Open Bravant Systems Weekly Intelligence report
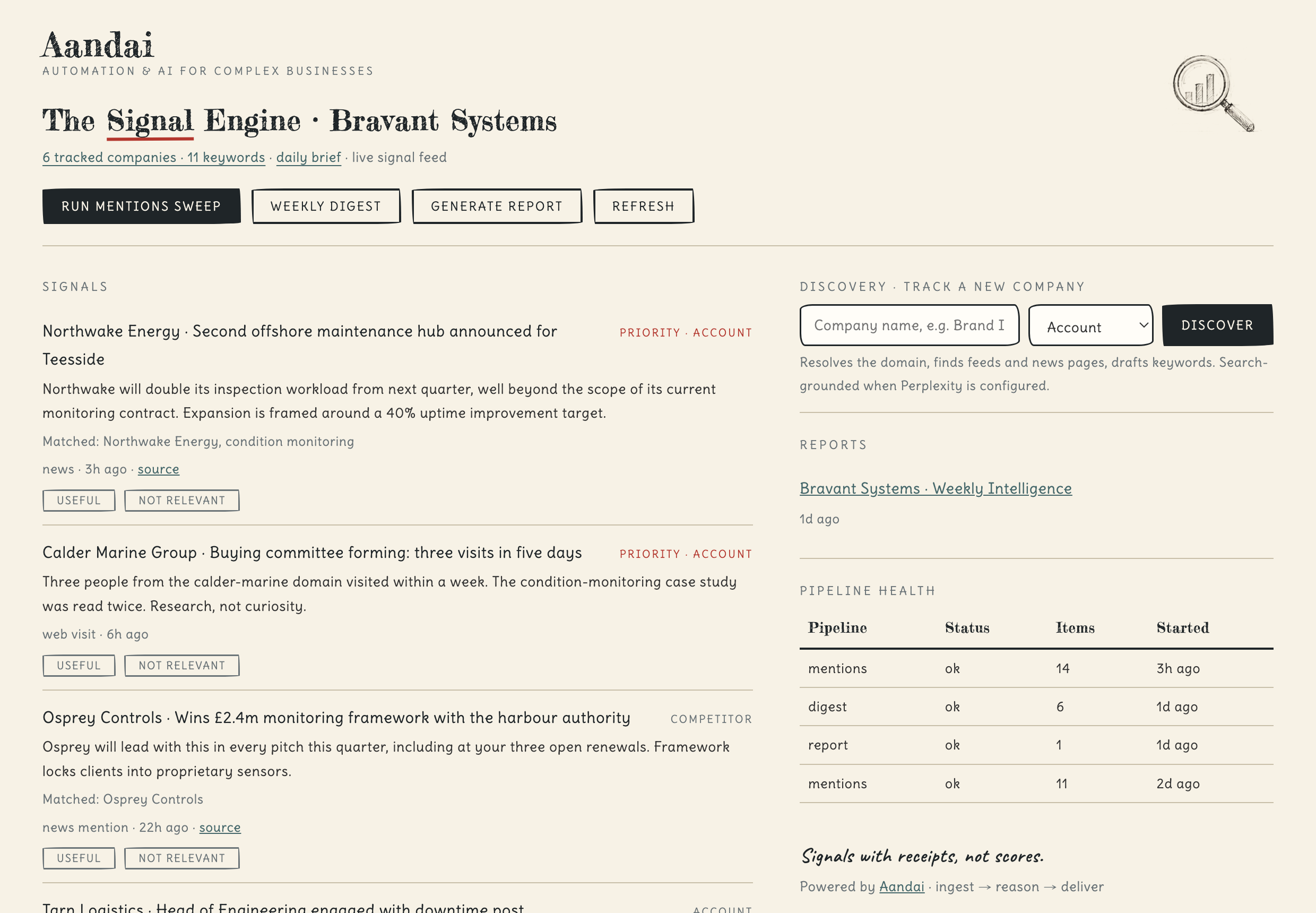 coord(936,488)
